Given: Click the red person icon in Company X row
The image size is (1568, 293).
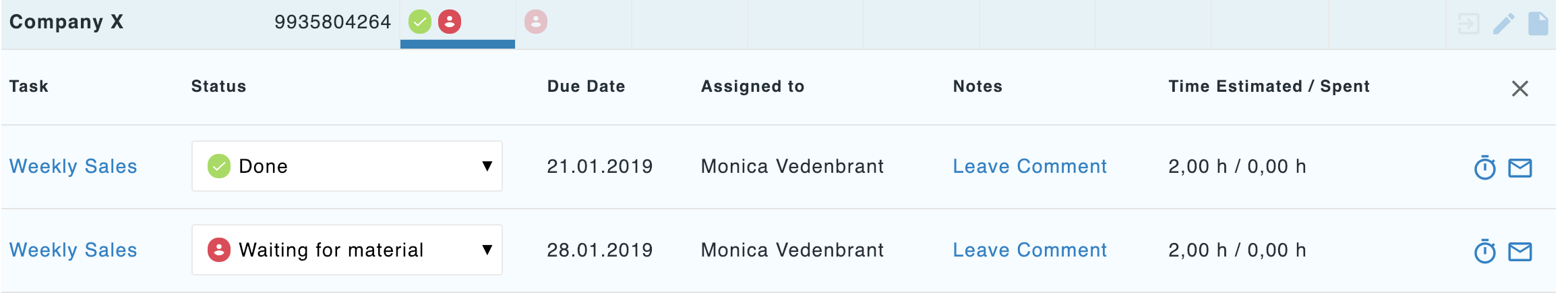Looking at the screenshot, I should pyautogui.click(x=450, y=22).
